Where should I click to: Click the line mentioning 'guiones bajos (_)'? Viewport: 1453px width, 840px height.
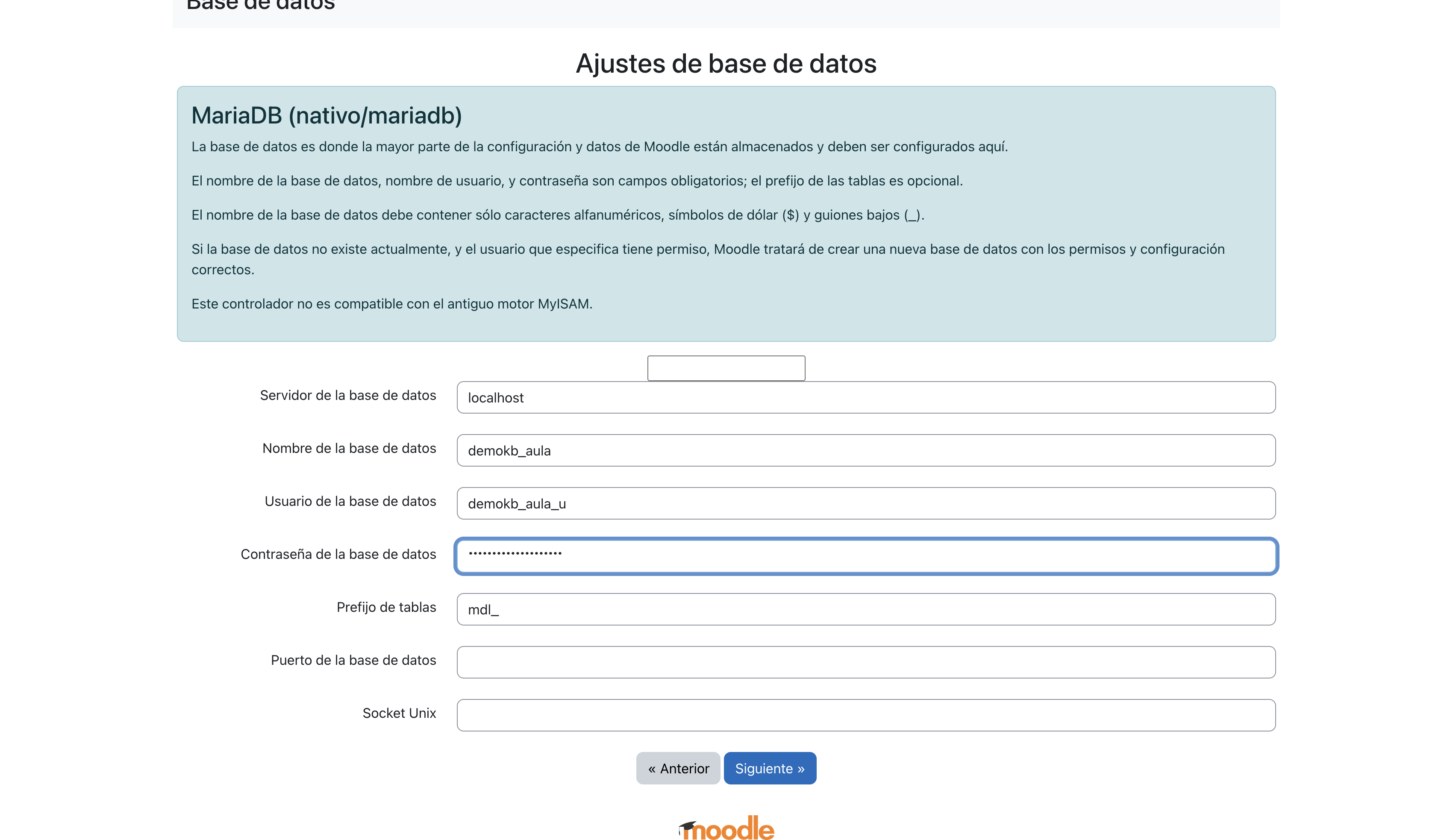pos(558,215)
